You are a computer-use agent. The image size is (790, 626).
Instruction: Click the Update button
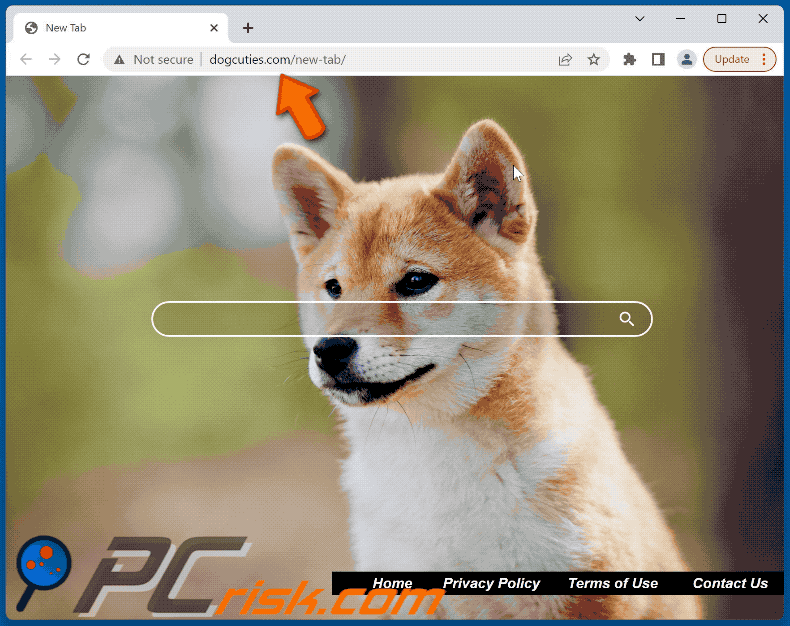coord(732,59)
